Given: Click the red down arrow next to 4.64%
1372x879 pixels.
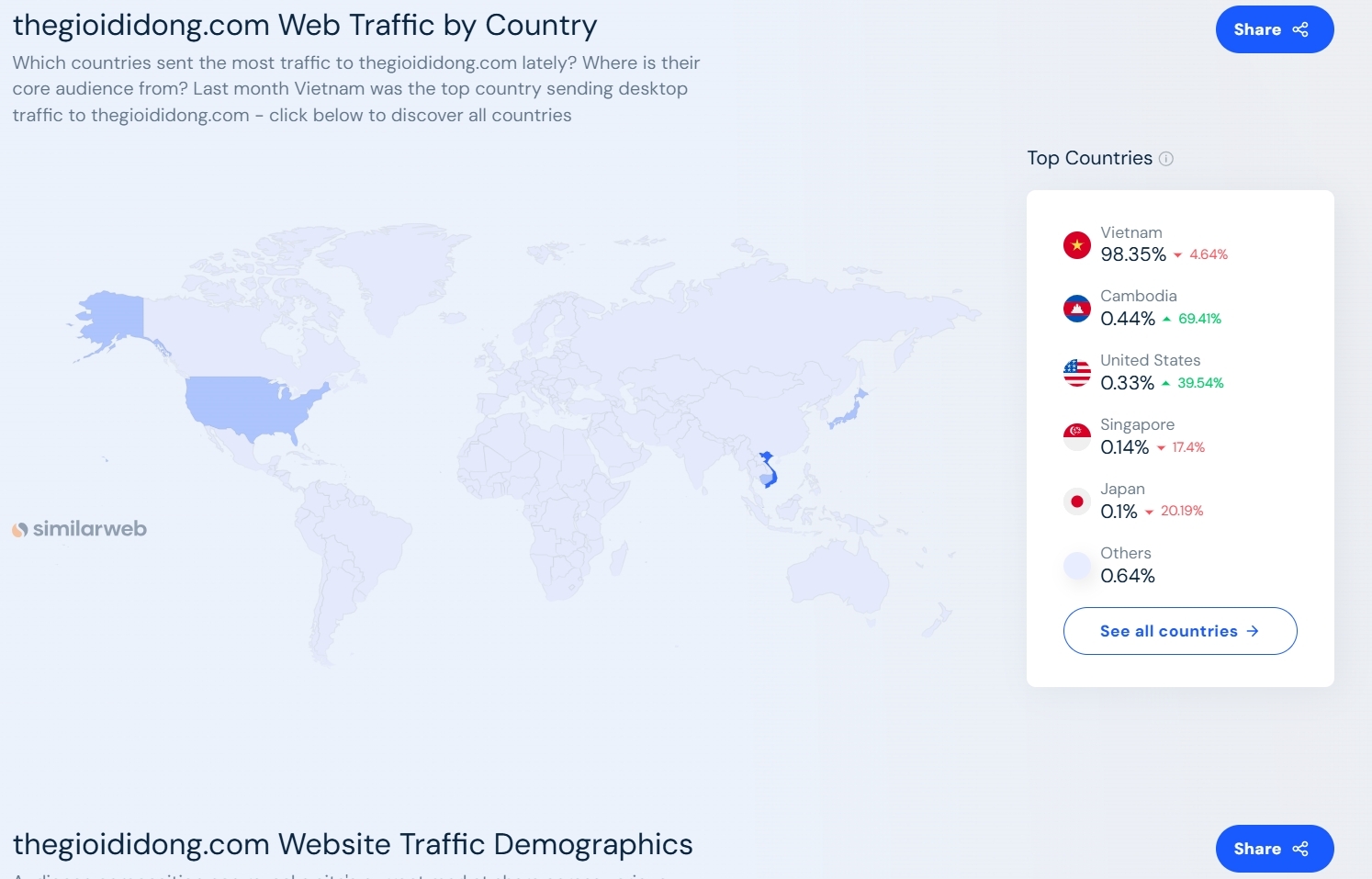Looking at the screenshot, I should [x=1177, y=255].
